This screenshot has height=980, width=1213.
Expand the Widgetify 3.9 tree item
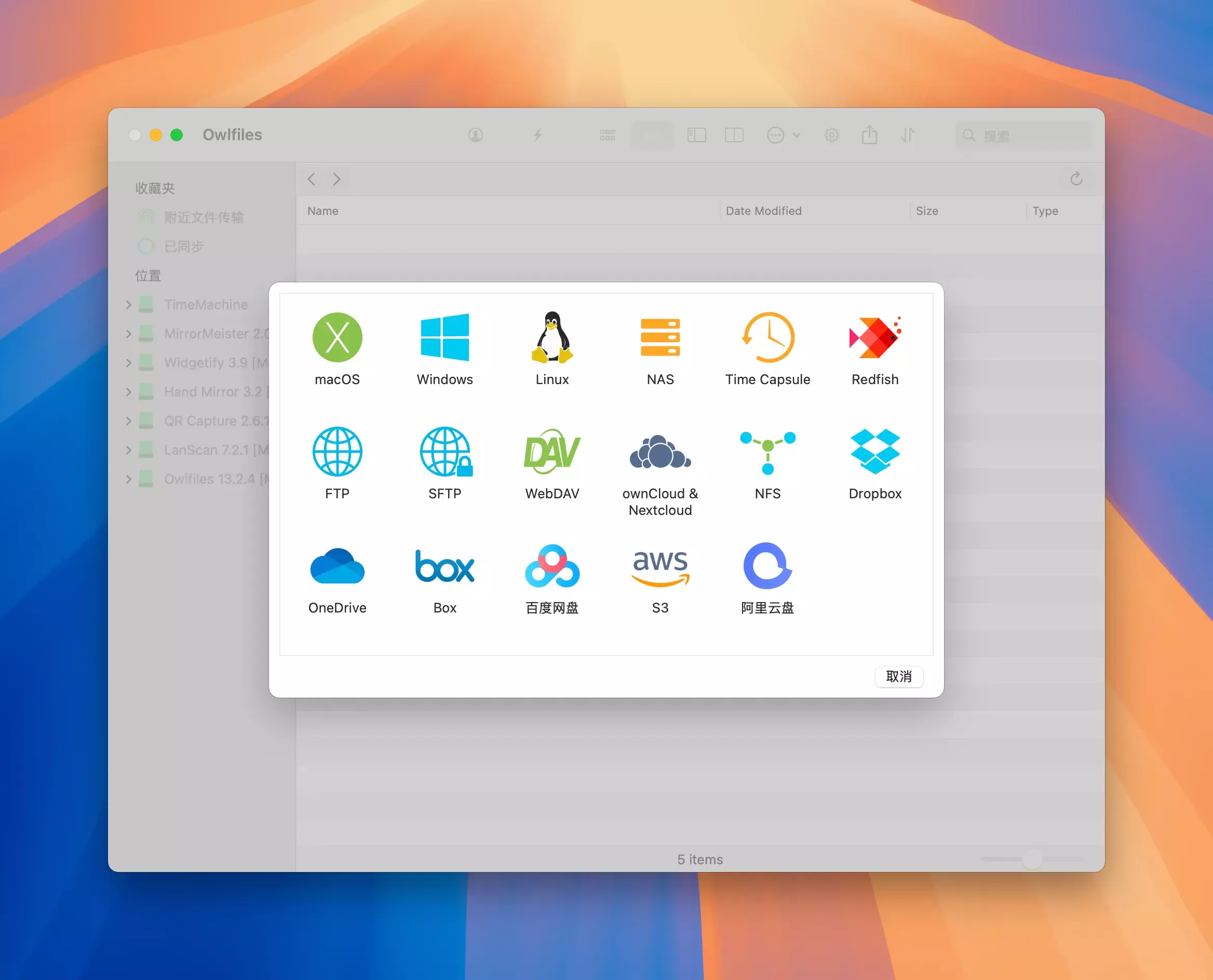[x=129, y=363]
